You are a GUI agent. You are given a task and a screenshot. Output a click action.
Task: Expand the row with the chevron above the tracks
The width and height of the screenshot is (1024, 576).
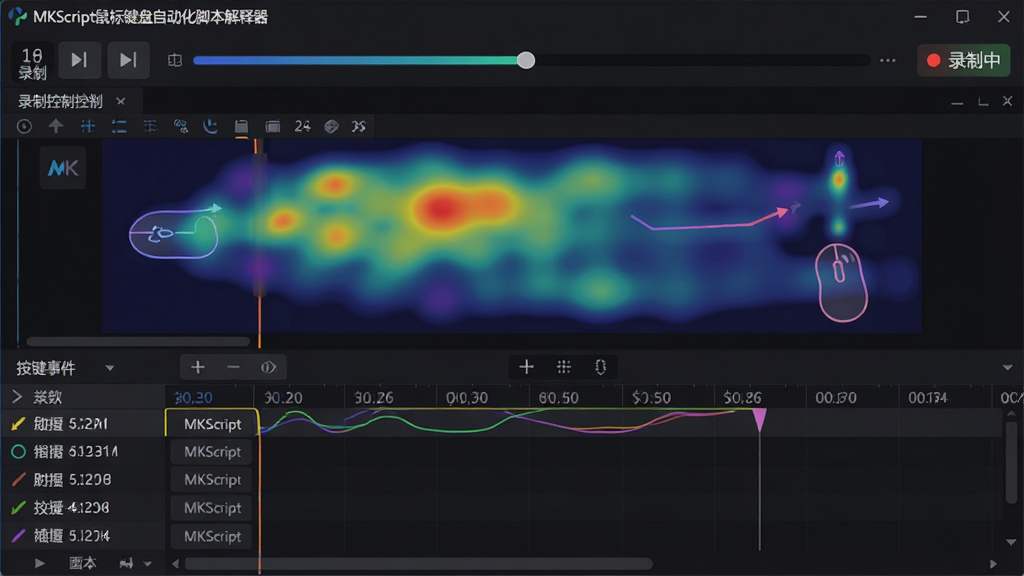coord(17,396)
